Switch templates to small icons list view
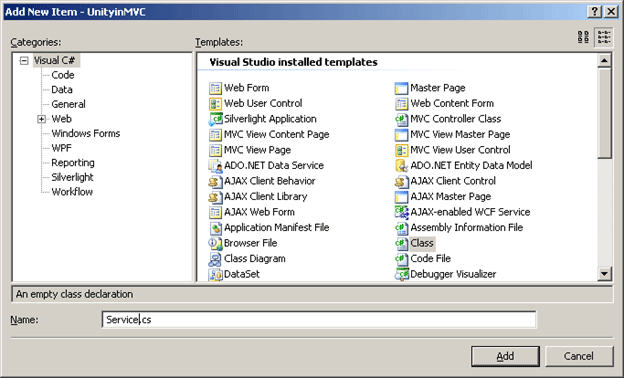 pyautogui.click(x=604, y=37)
